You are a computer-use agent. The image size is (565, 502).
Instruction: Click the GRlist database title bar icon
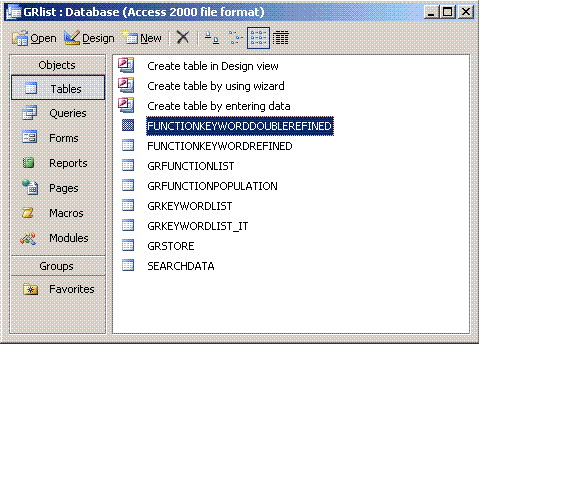pyautogui.click(x=14, y=12)
